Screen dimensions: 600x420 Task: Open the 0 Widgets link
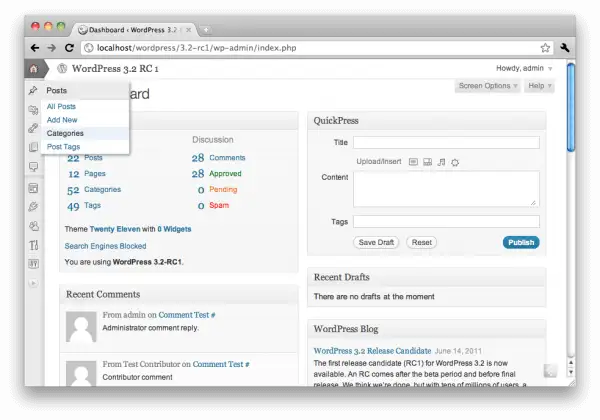pyautogui.click(x=174, y=229)
